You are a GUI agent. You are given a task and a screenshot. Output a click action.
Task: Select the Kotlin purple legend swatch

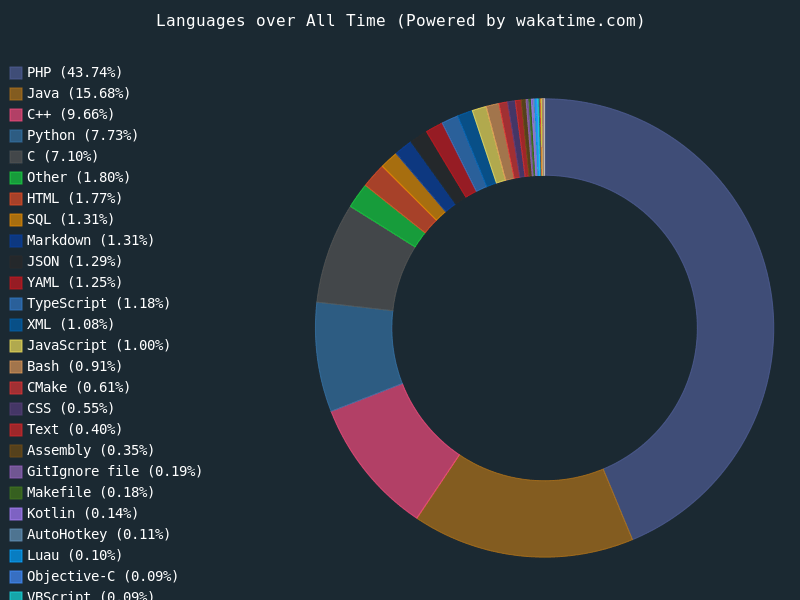pyautogui.click(x=16, y=514)
